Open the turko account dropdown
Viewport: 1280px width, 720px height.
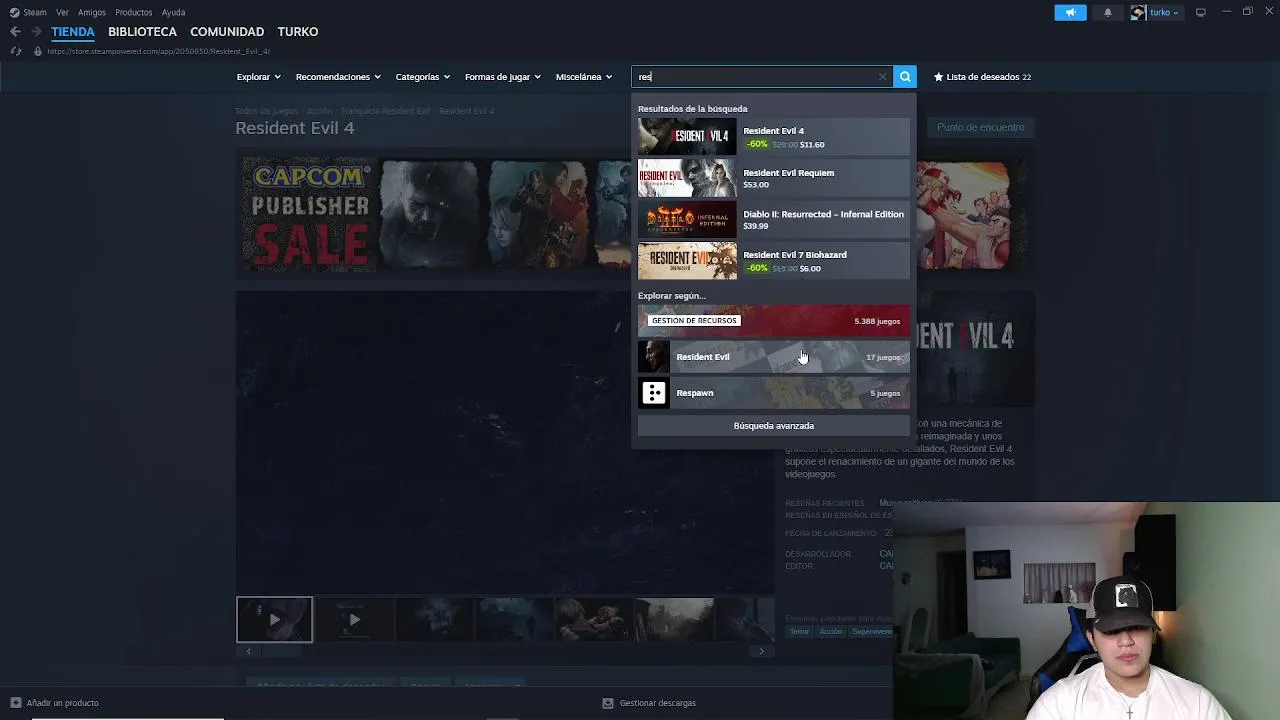pos(1164,13)
